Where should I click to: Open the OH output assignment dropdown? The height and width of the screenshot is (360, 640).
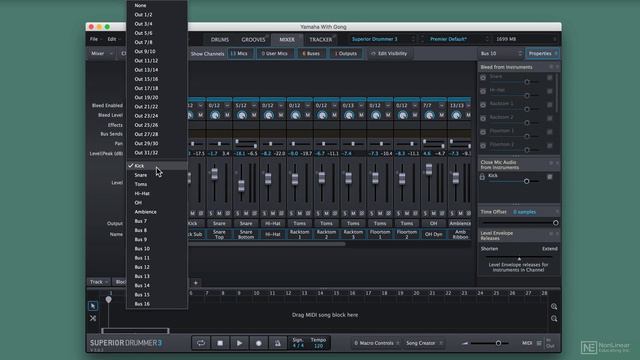433,223
